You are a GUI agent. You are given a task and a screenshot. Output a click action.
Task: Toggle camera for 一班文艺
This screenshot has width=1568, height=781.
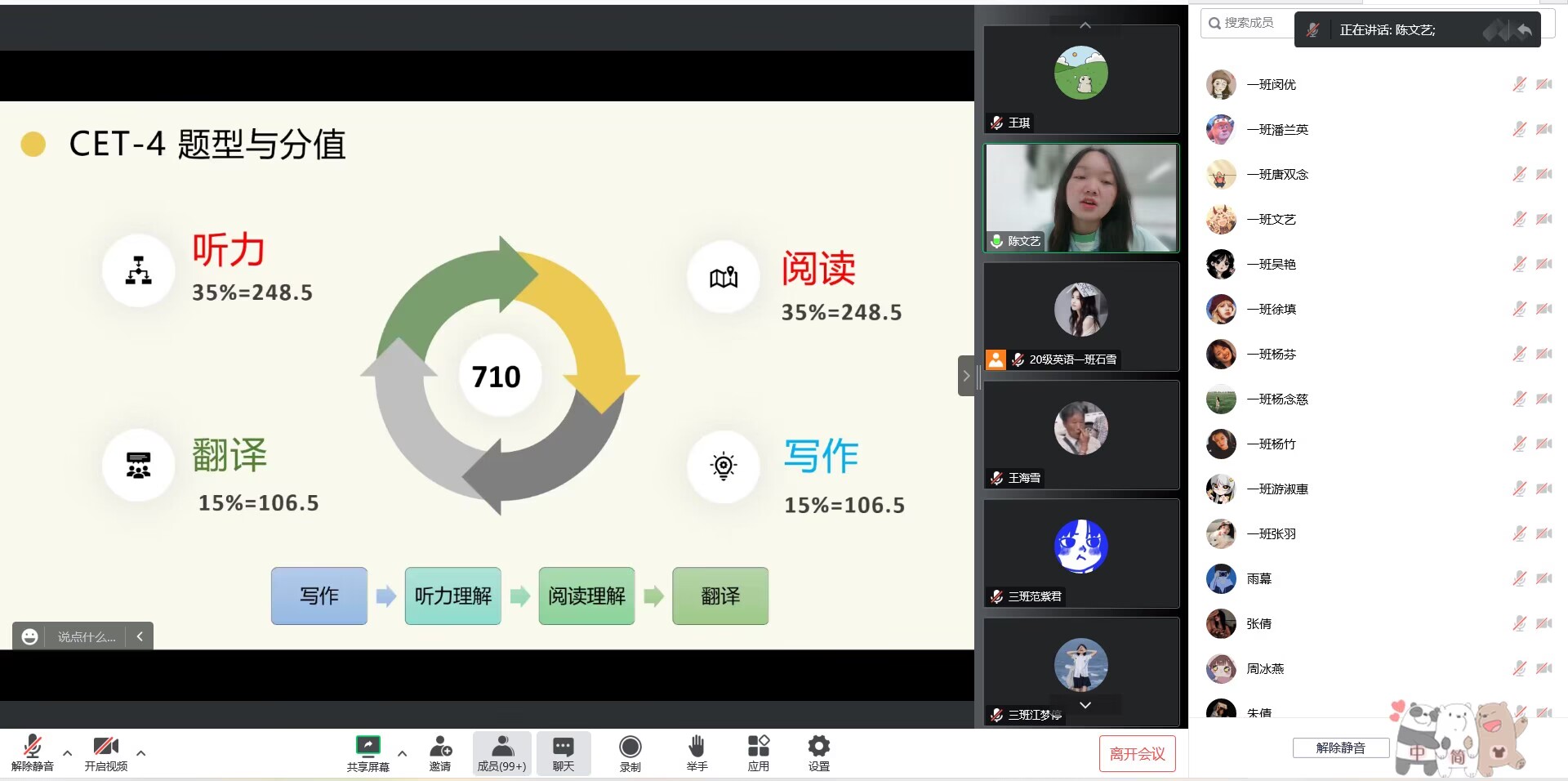point(1543,219)
